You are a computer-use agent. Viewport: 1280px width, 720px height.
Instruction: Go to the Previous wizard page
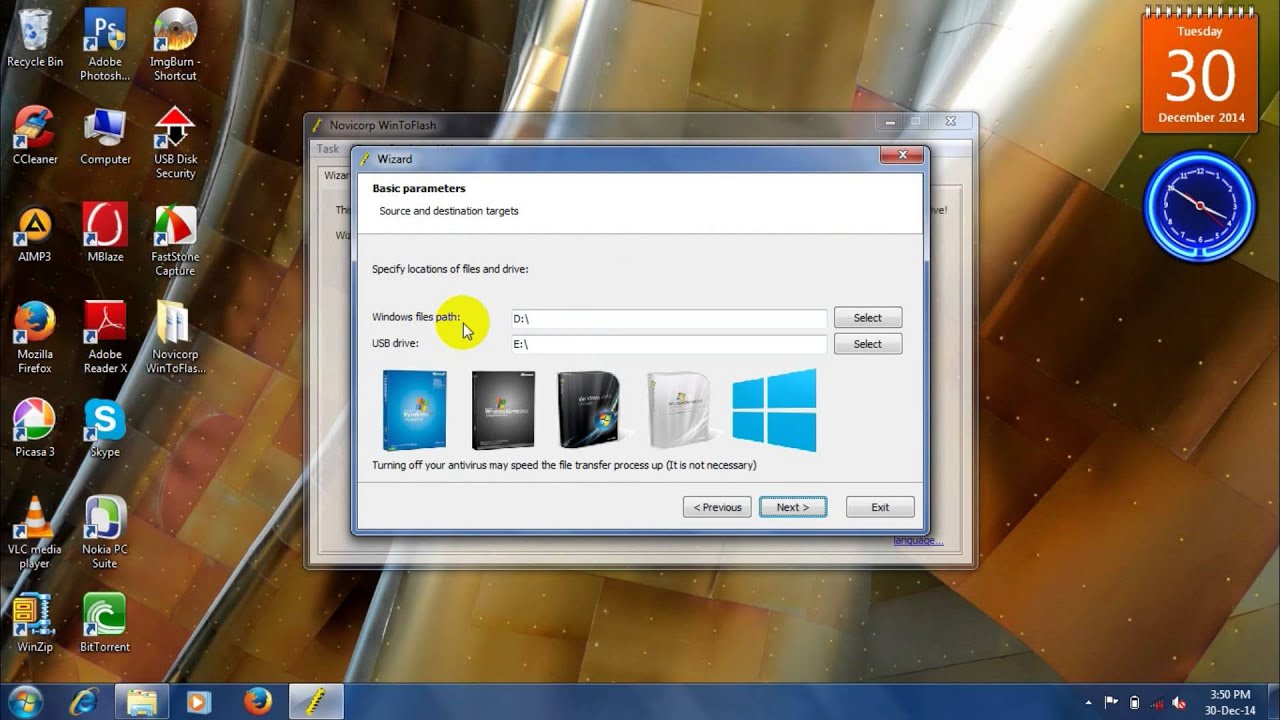tap(717, 507)
